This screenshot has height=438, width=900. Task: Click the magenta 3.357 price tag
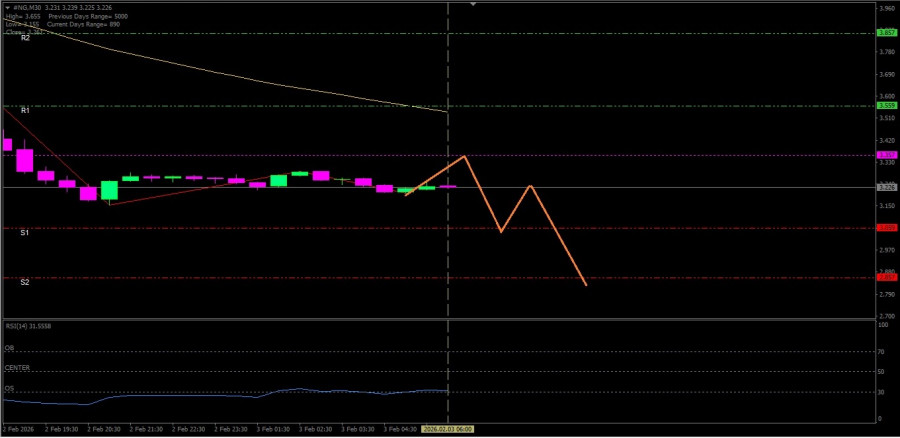(887, 155)
